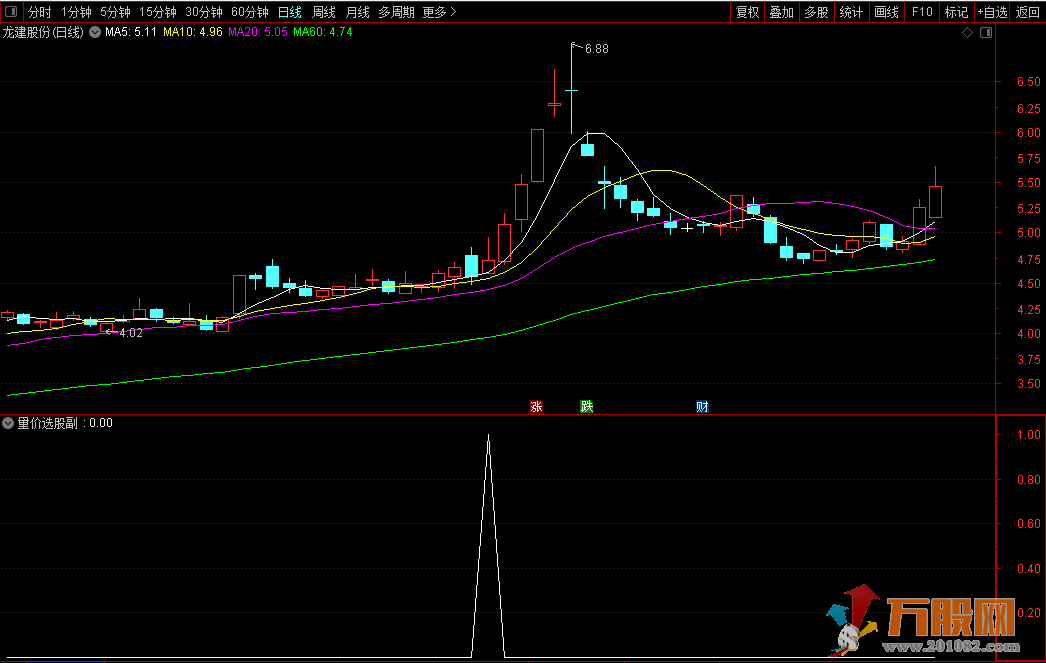The image size is (1046, 663).
Task: Click the 叠加 overlay button
Action: [x=781, y=12]
